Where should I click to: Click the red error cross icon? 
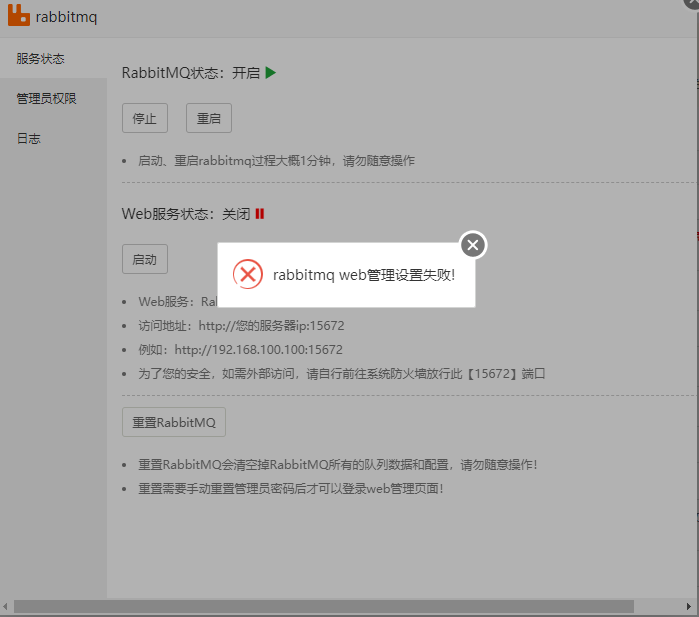pyautogui.click(x=248, y=274)
